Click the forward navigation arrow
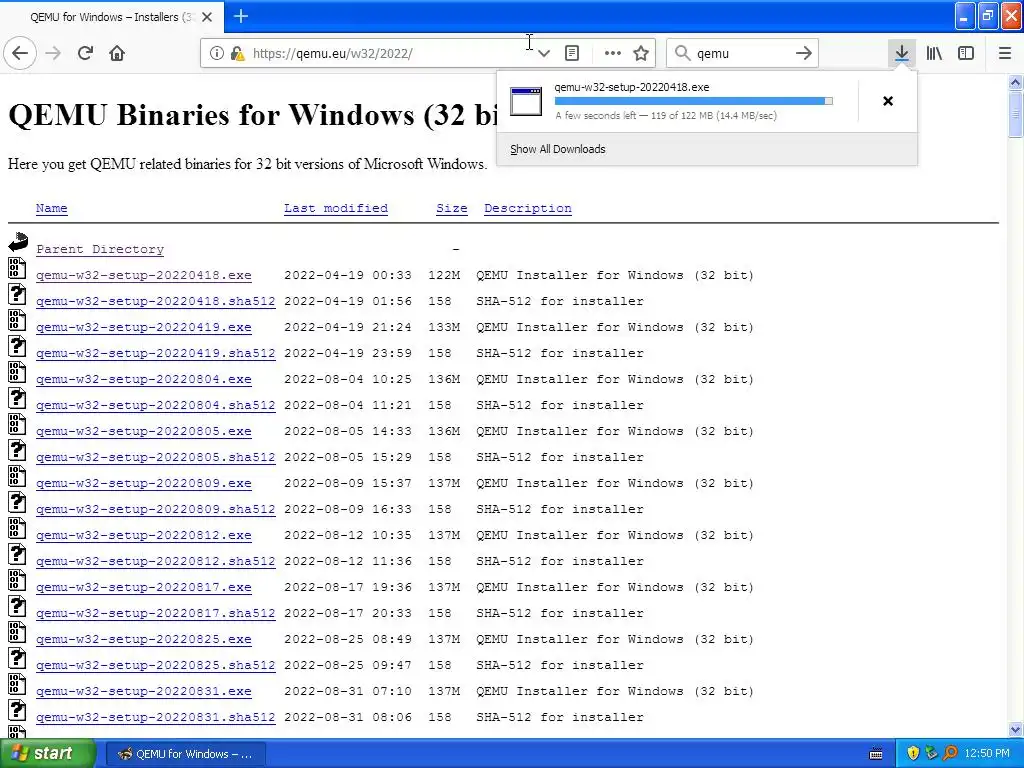Screen dimensions: 1024x768 54,53
